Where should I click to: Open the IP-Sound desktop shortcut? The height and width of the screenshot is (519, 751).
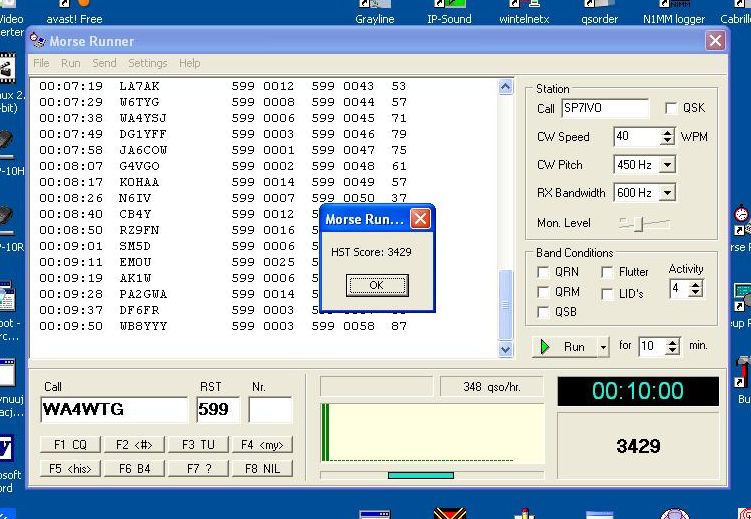pyautogui.click(x=449, y=12)
